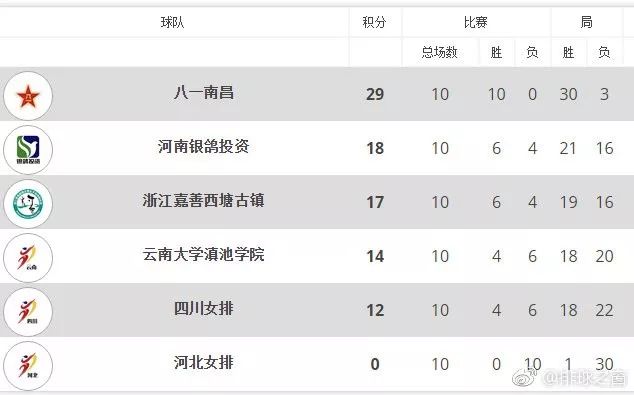Open the 四川女排 team name
The image size is (634, 395).
pyautogui.click(x=204, y=308)
